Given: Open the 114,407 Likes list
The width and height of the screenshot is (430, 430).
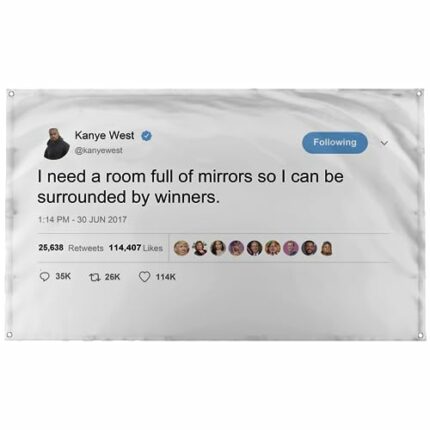Looking at the screenshot, I should click(136, 248).
